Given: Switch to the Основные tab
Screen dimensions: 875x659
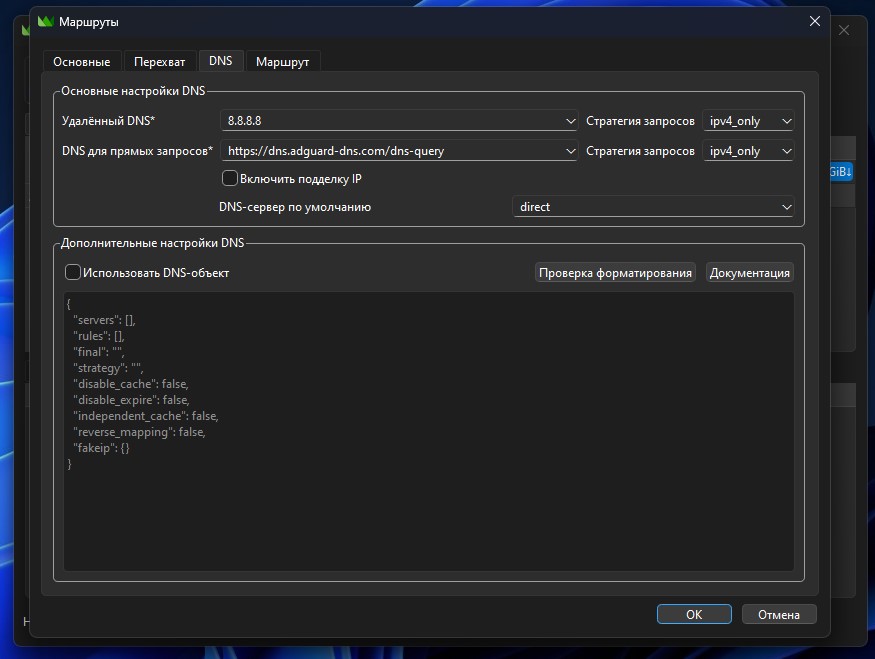Looking at the screenshot, I should pos(82,62).
